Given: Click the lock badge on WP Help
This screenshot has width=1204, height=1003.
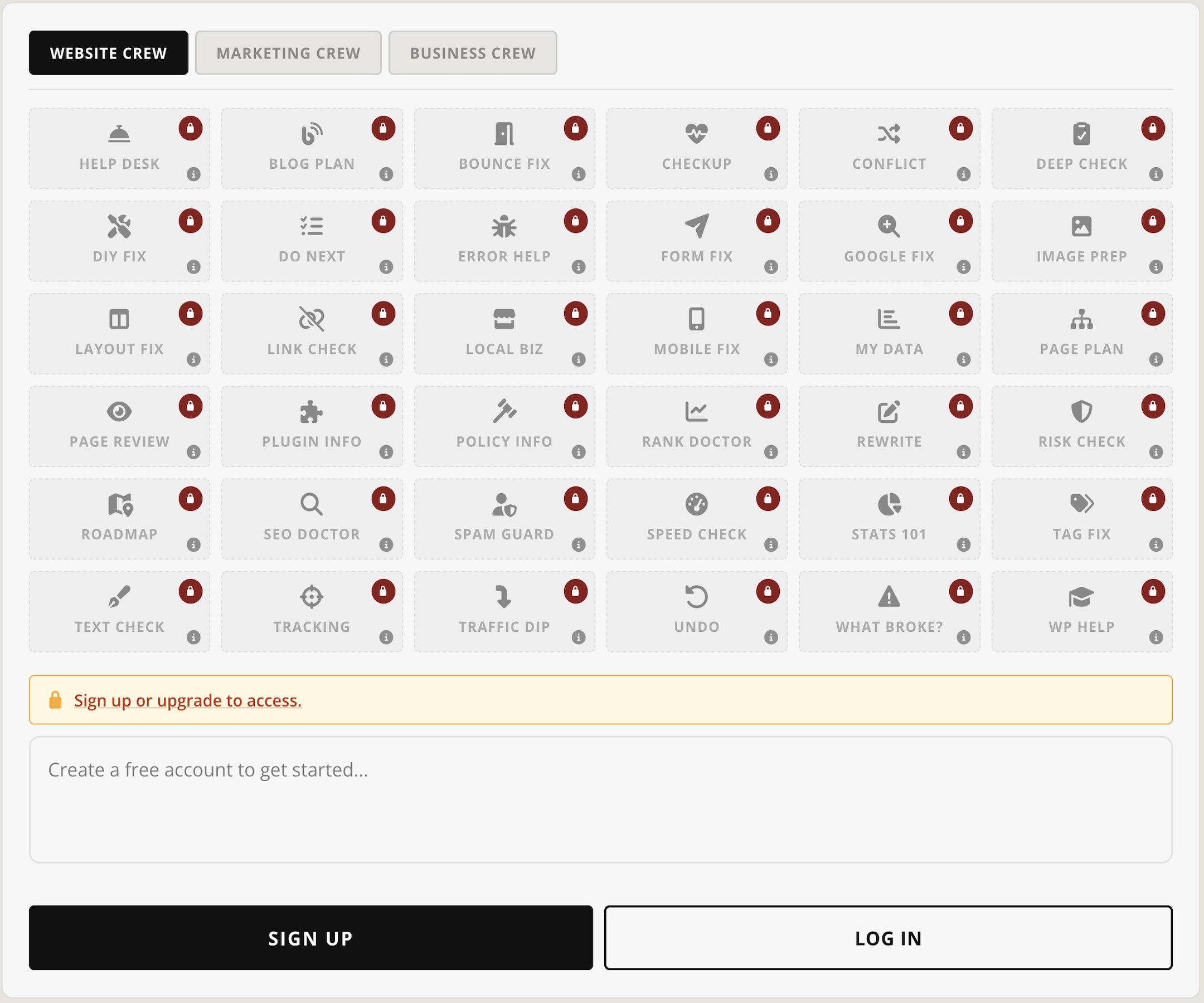Looking at the screenshot, I should coord(1152,591).
